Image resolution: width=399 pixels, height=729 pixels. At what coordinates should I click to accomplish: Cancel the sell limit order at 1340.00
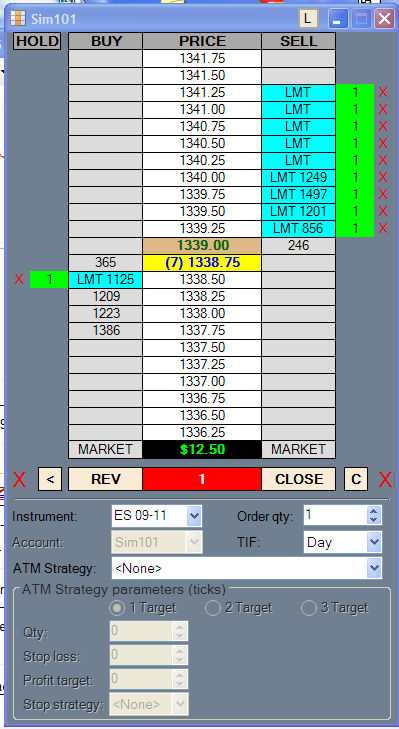tap(383, 177)
